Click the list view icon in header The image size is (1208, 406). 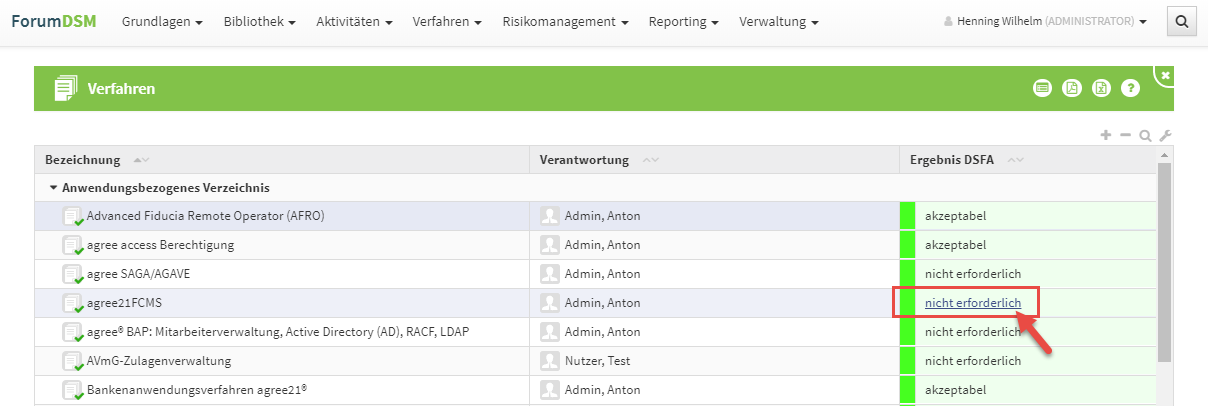coord(1043,88)
